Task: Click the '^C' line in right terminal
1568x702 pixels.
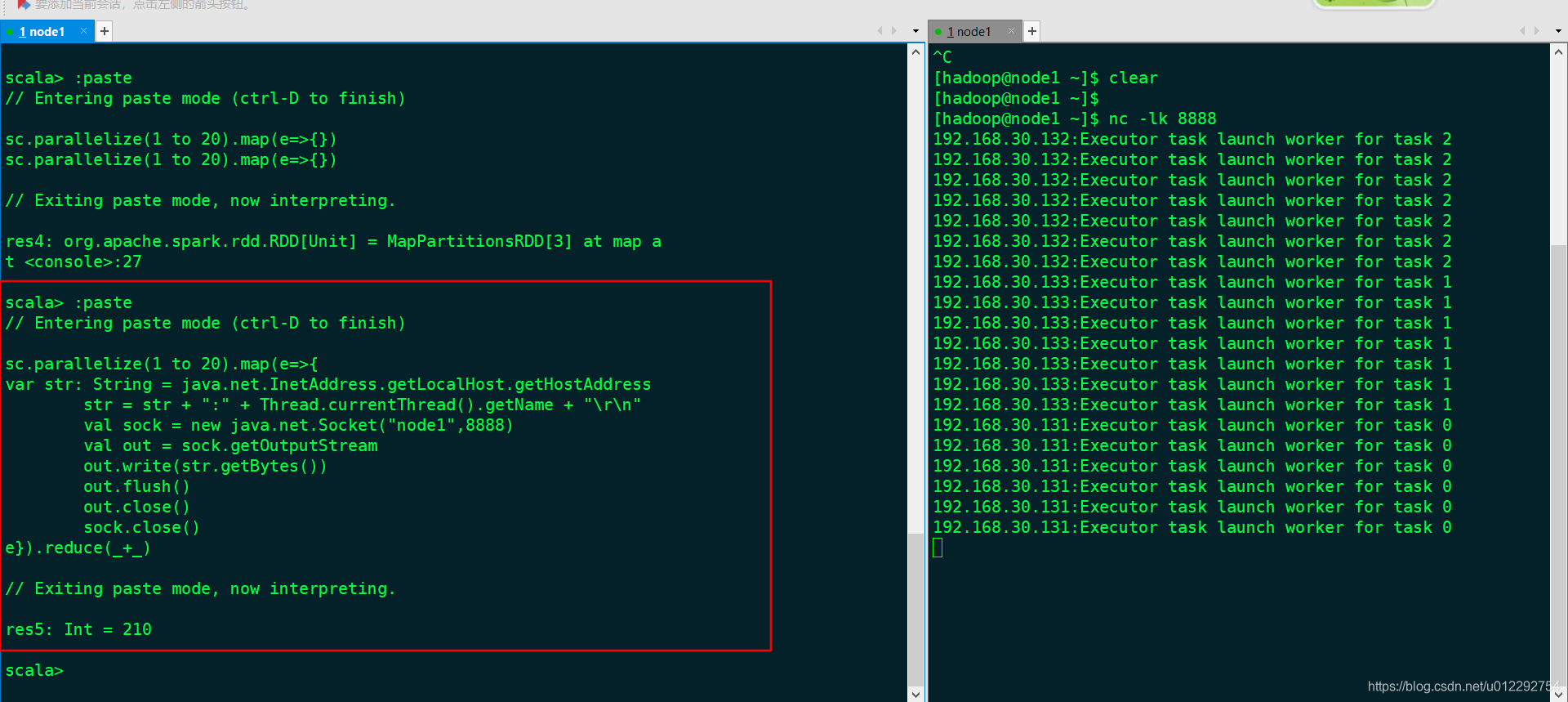Action: (x=942, y=57)
